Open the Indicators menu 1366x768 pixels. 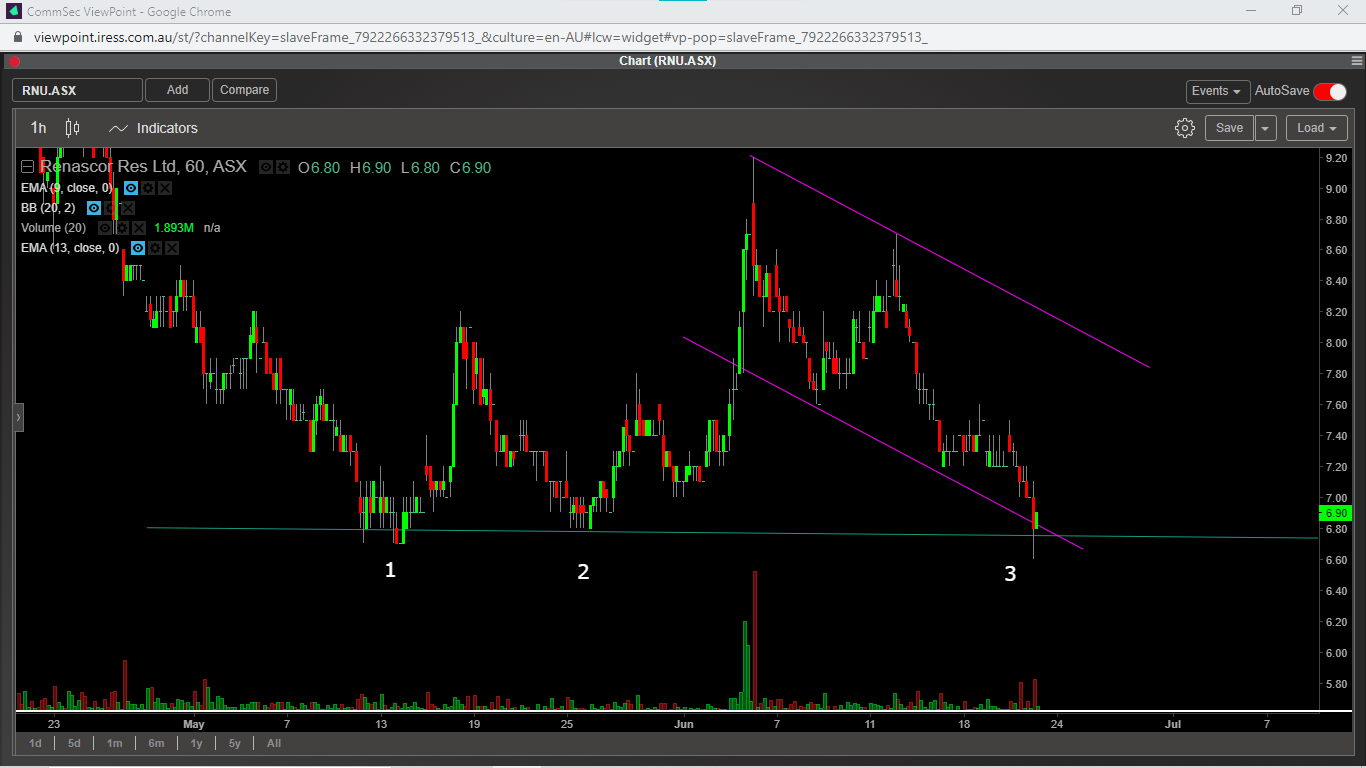click(x=153, y=128)
